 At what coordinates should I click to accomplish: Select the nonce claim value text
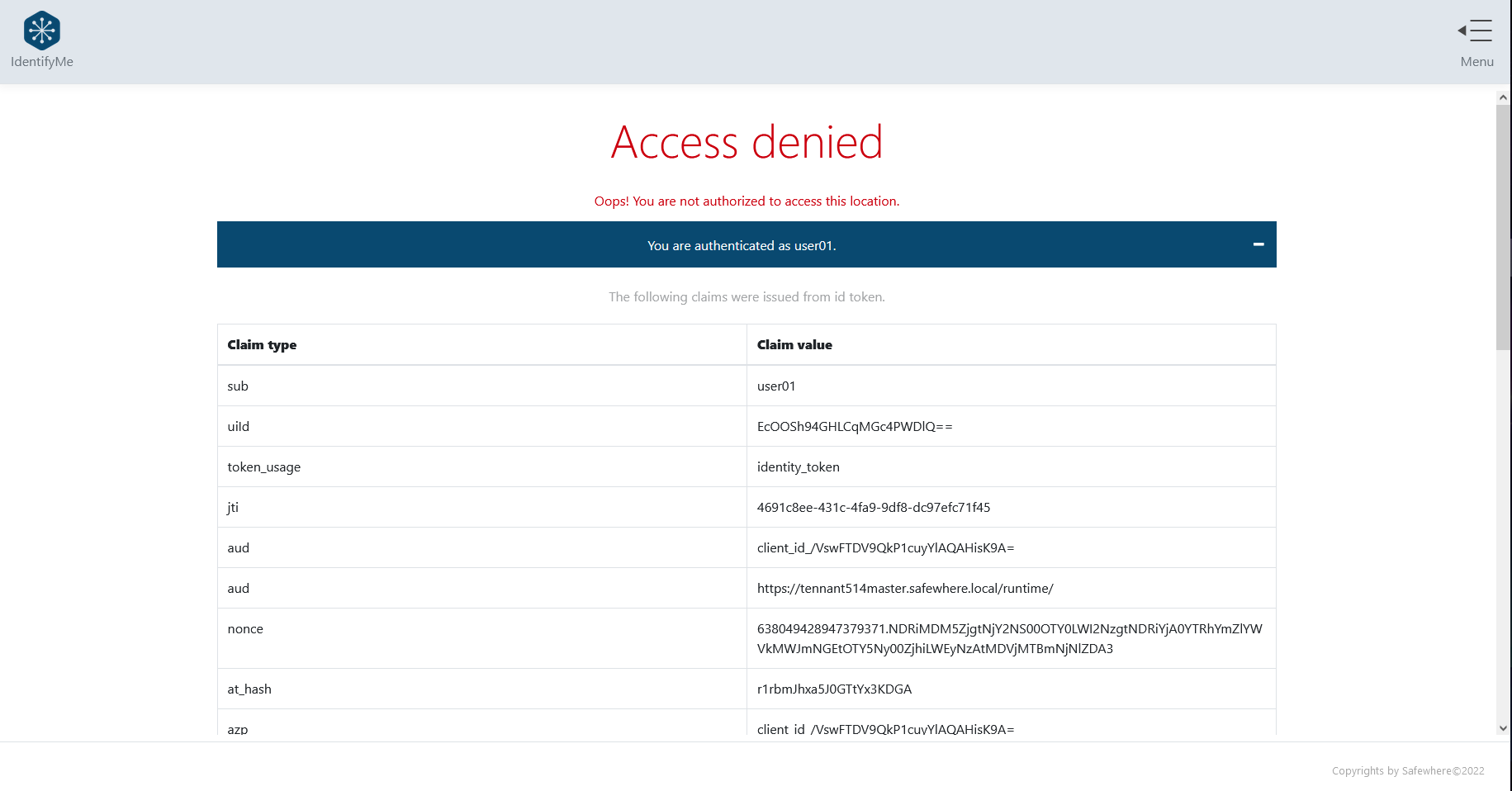[x=1009, y=638]
